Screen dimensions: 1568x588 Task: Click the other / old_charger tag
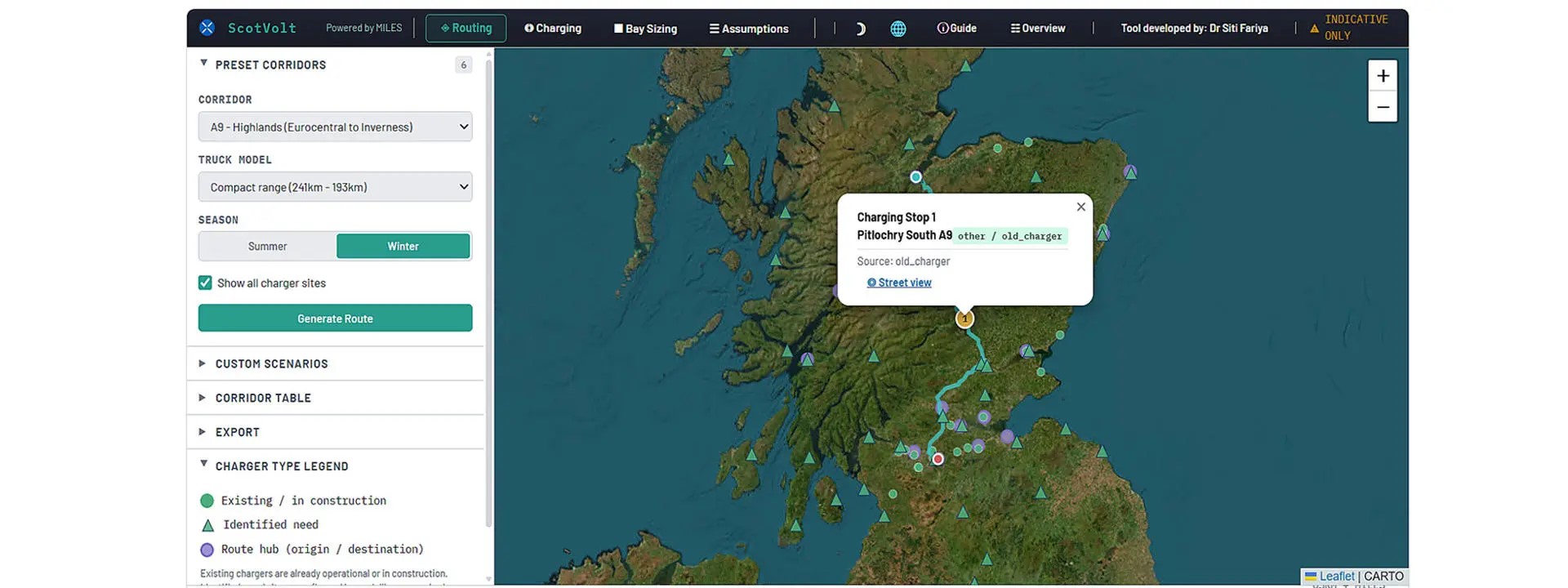1010,236
